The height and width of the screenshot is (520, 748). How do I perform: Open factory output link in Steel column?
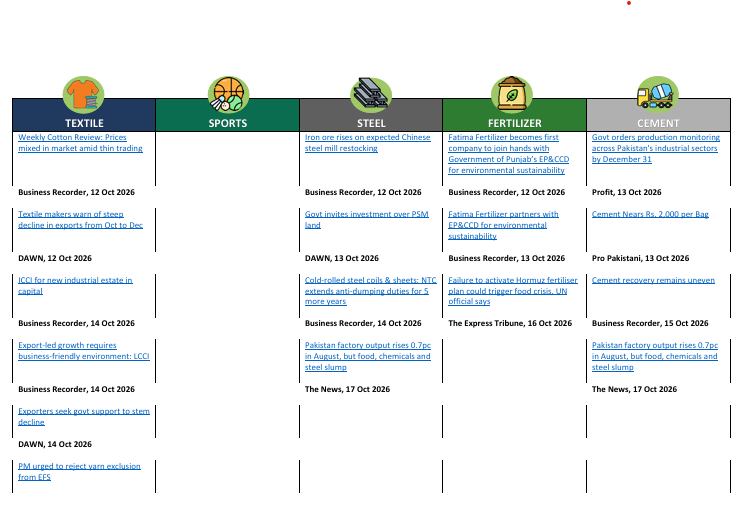[x=367, y=356]
